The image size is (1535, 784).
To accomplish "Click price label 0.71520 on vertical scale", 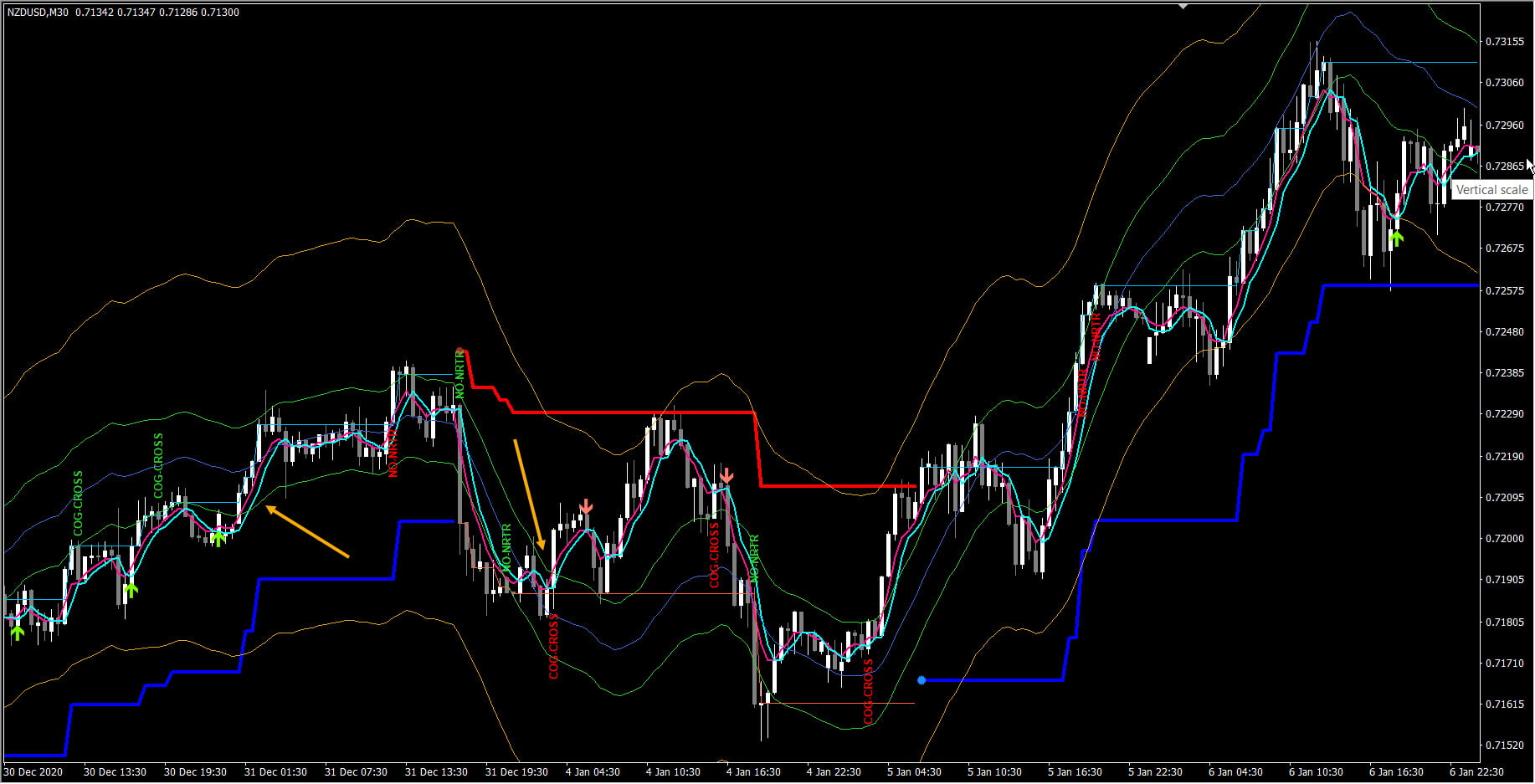I will point(1505,746).
